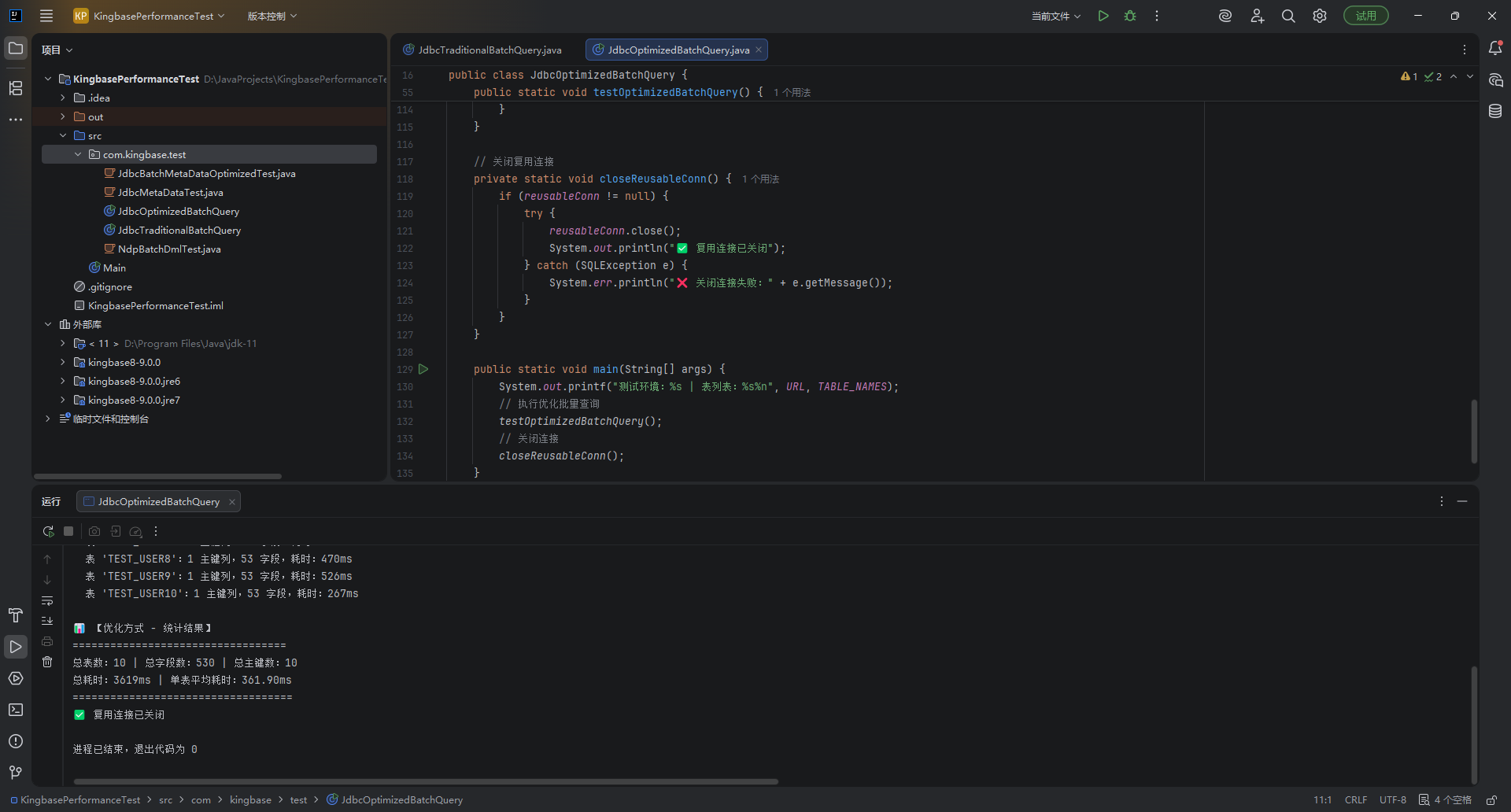Expand the out folder in the project tree
This screenshot has height=812, width=1511.
pyautogui.click(x=63, y=116)
